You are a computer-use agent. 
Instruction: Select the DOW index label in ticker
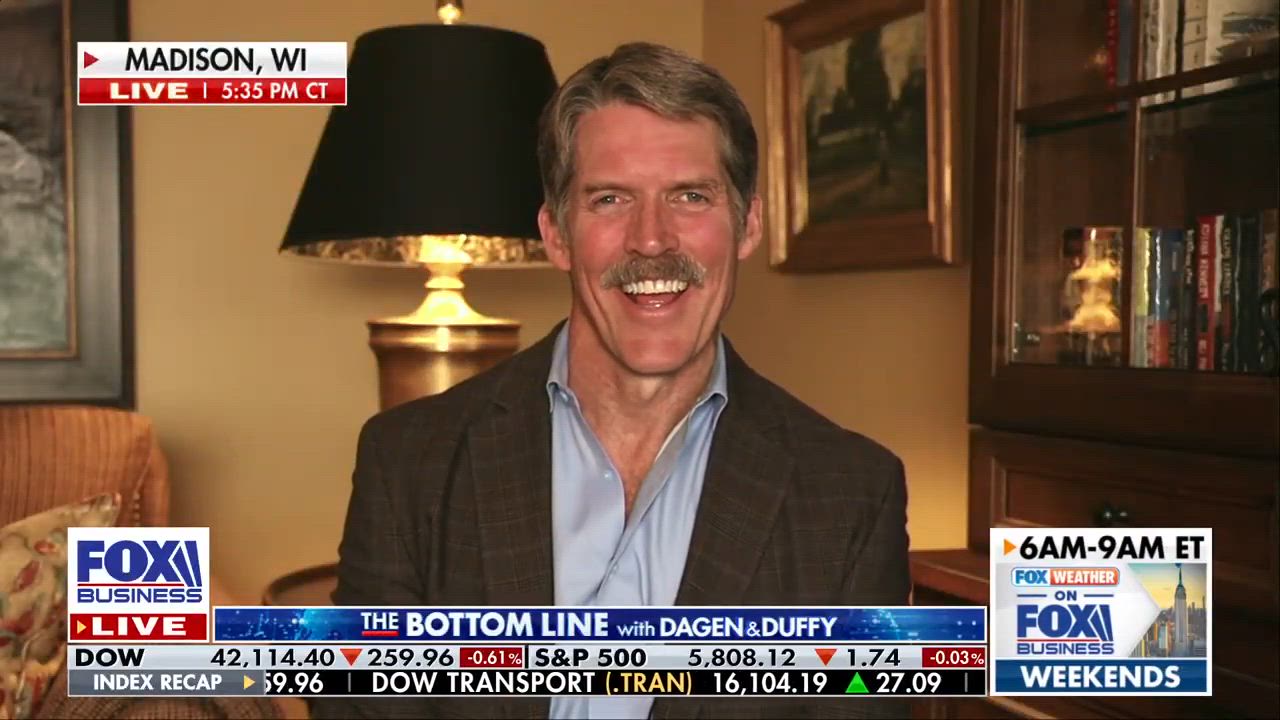click(x=109, y=658)
